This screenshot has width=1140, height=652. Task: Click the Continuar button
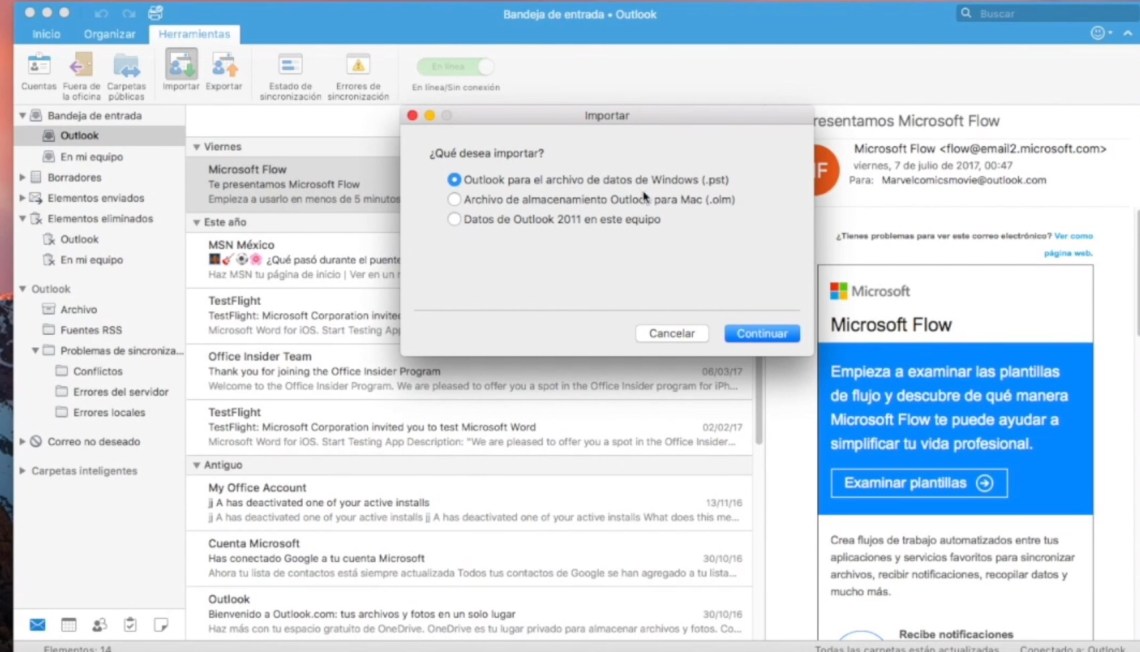point(762,334)
